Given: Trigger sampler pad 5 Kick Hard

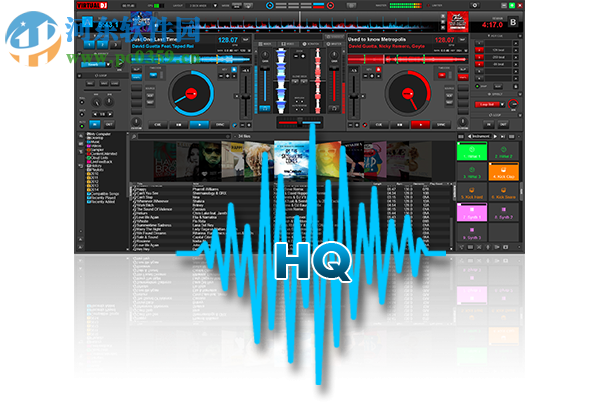Looking at the screenshot, I should 472,192.
